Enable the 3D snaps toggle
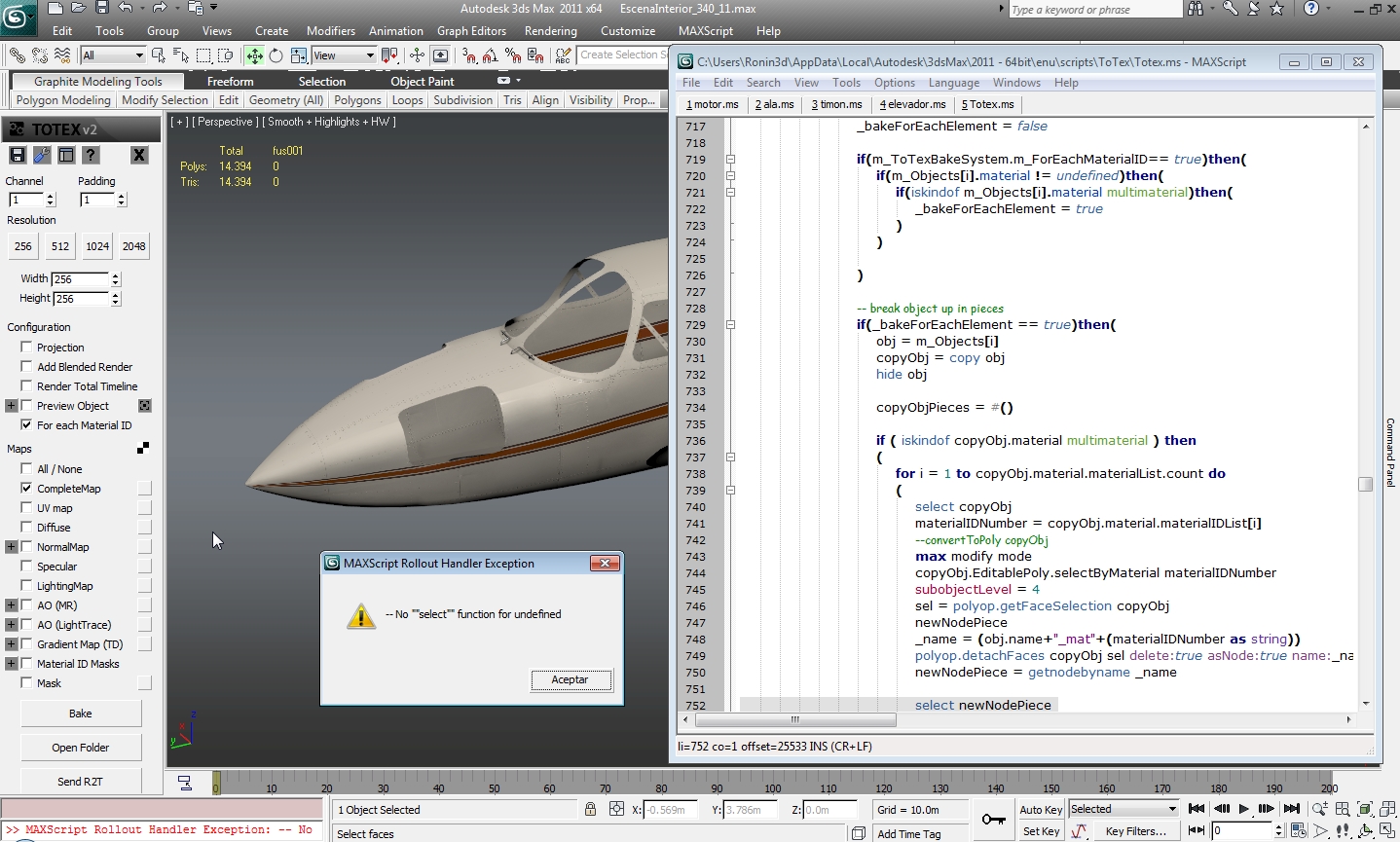Image resolution: width=1400 pixels, height=842 pixels. point(471,55)
